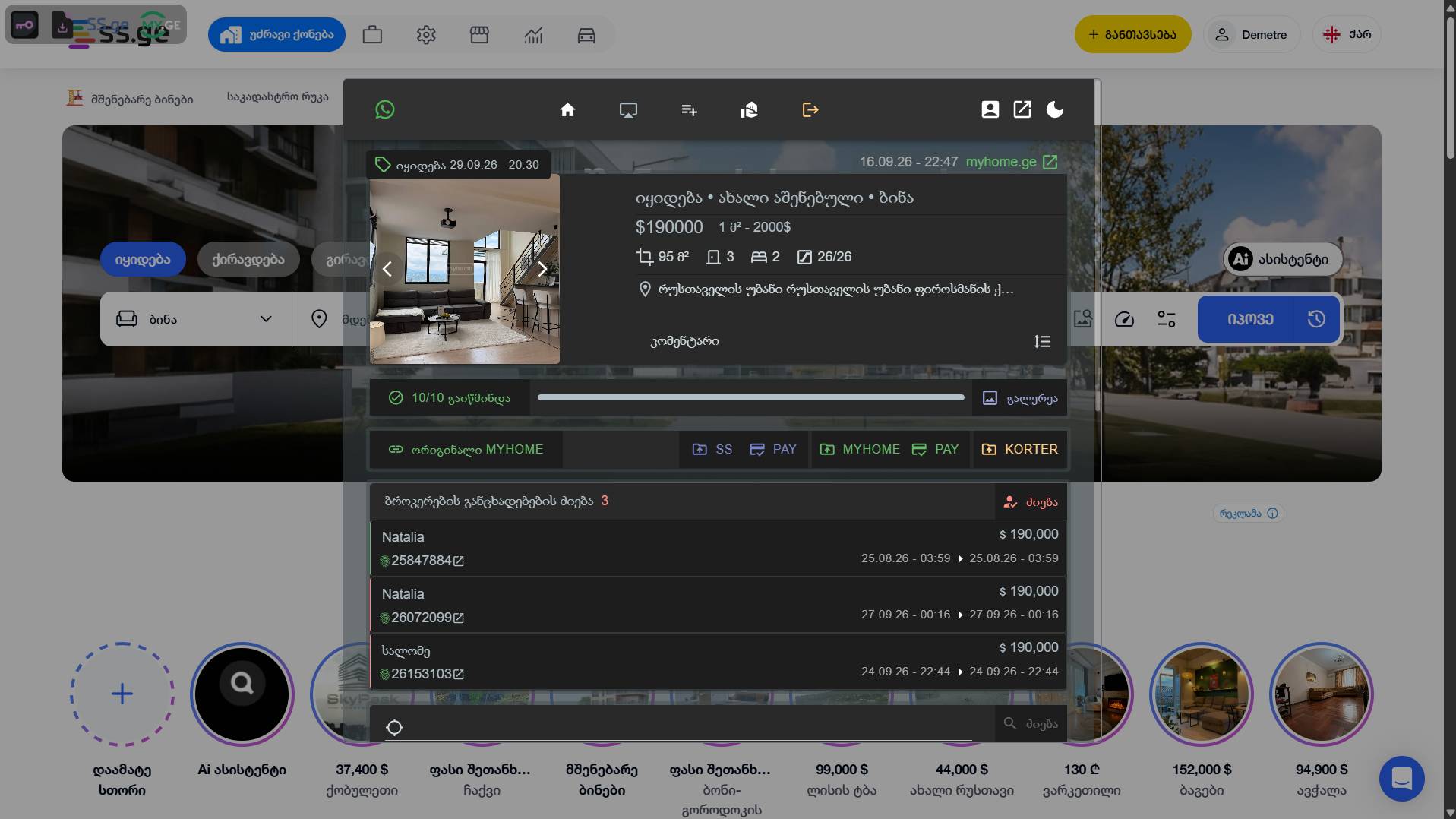Image resolution: width=1456 pixels, height=819 pixels.
Task: Click PAY next to SS
Action: pos(774,450)
